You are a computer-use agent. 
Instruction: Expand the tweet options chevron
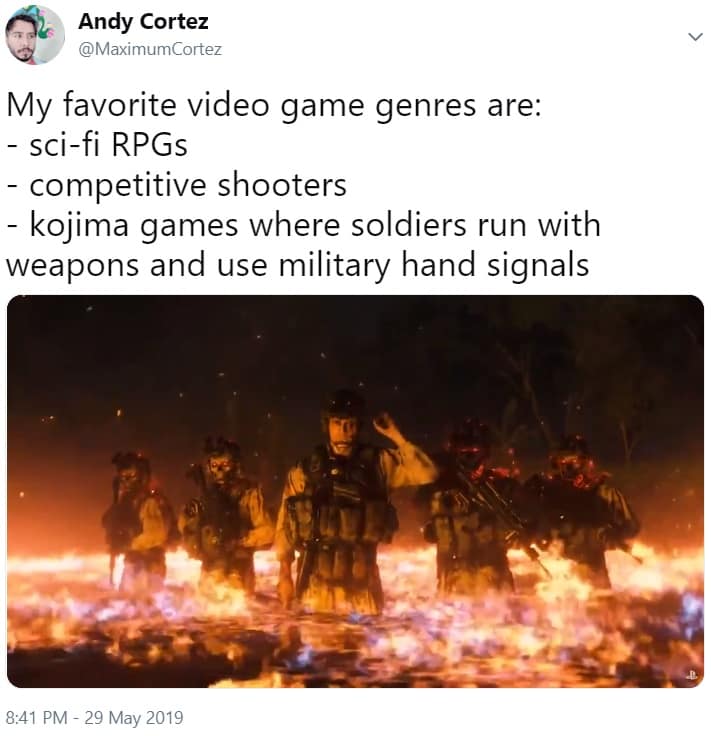[695, 37]
